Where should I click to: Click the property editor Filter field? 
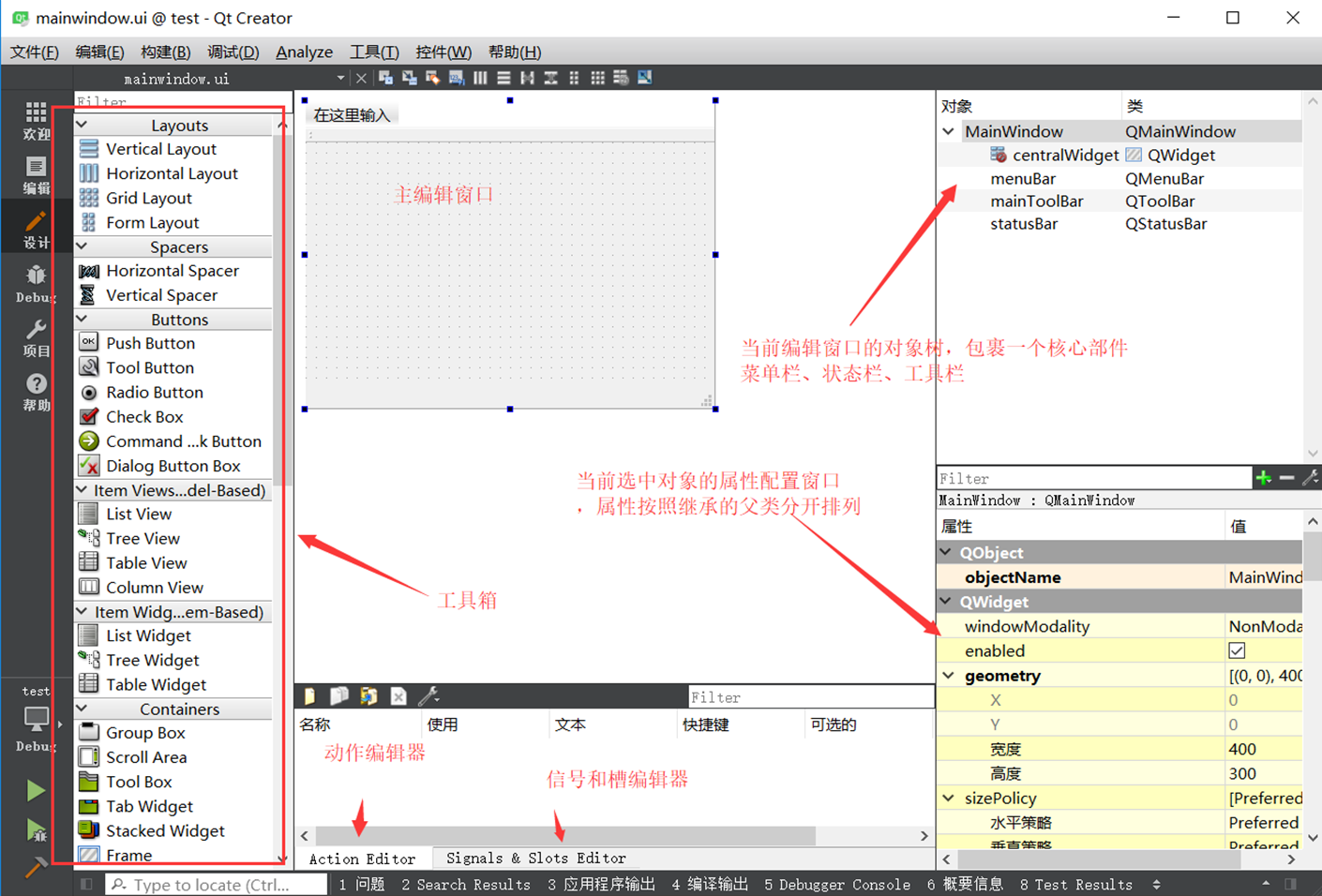tap(1094, 478)
